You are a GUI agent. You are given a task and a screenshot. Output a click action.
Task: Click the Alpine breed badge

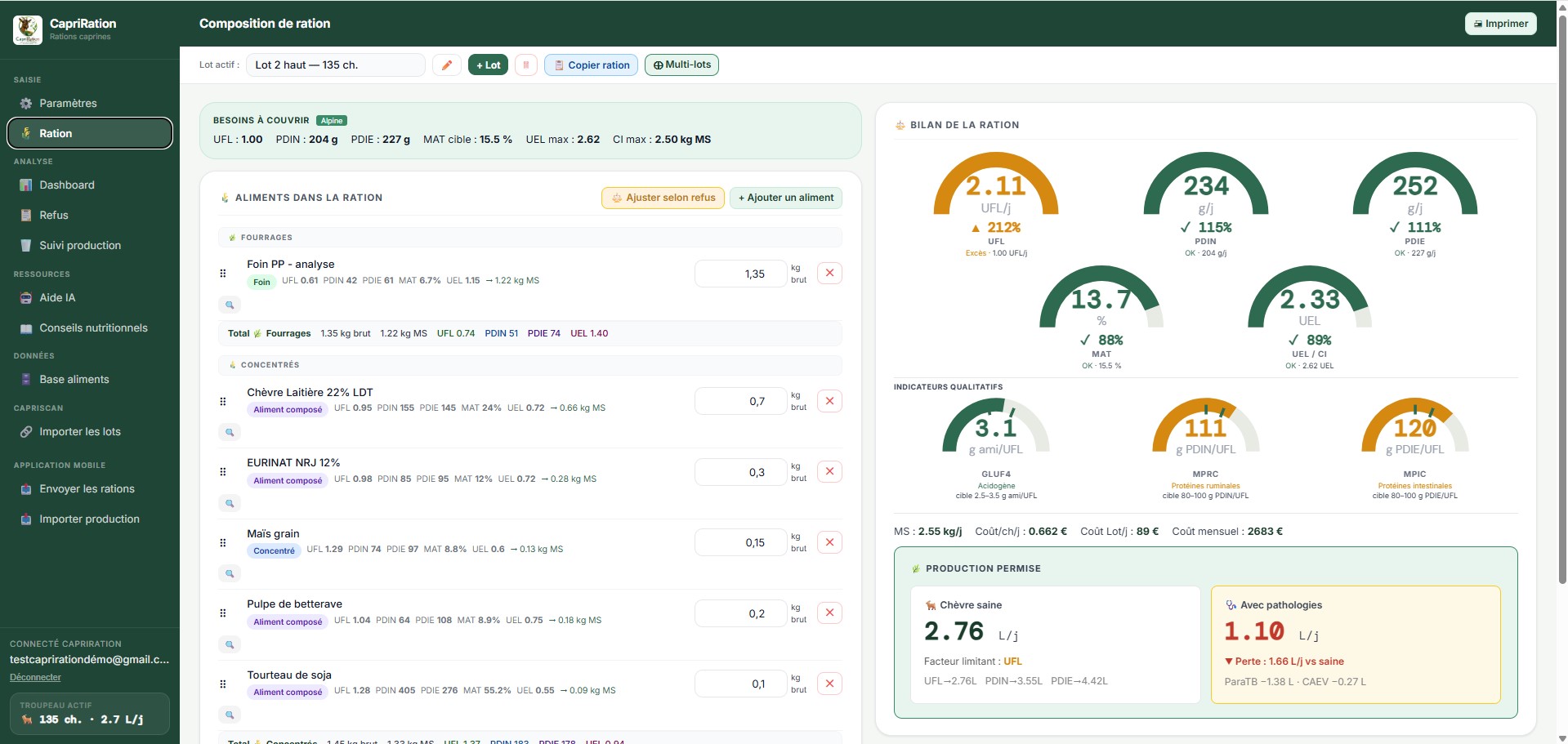tap(332, 120)
